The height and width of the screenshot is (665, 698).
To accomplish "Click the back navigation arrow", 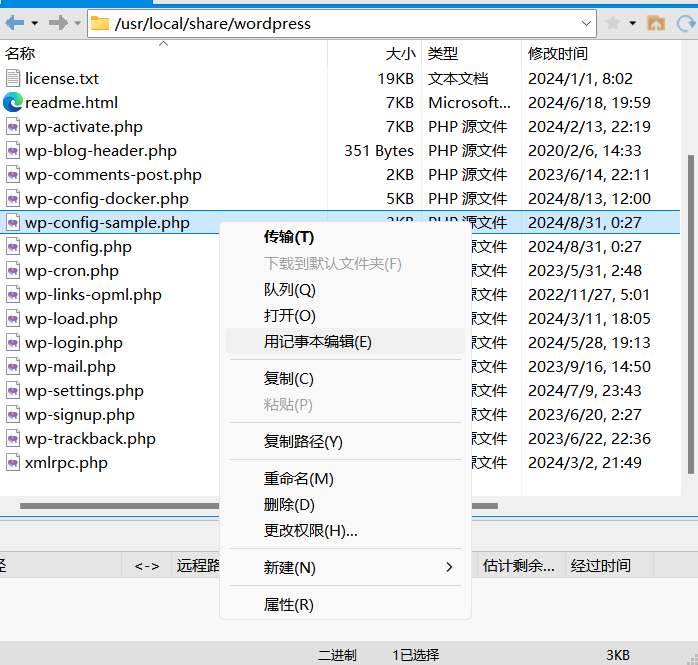I will 14,22.
